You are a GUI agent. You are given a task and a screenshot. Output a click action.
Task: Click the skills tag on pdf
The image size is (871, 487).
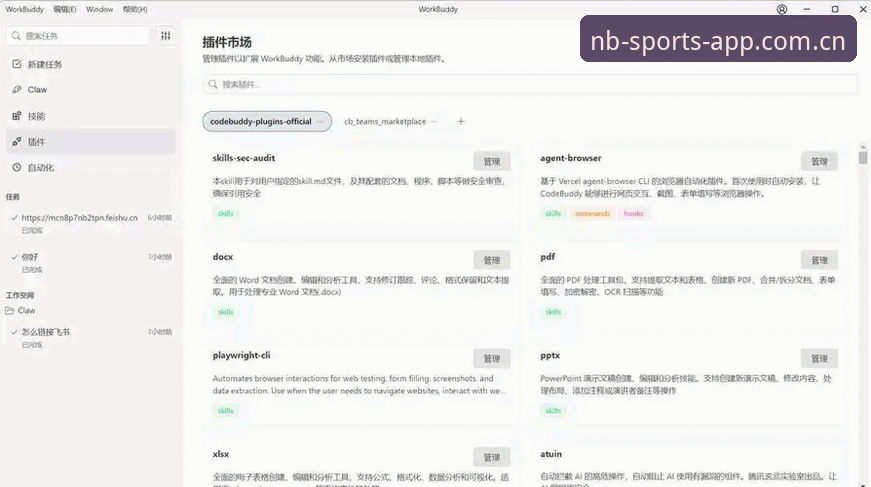[553, 312]
